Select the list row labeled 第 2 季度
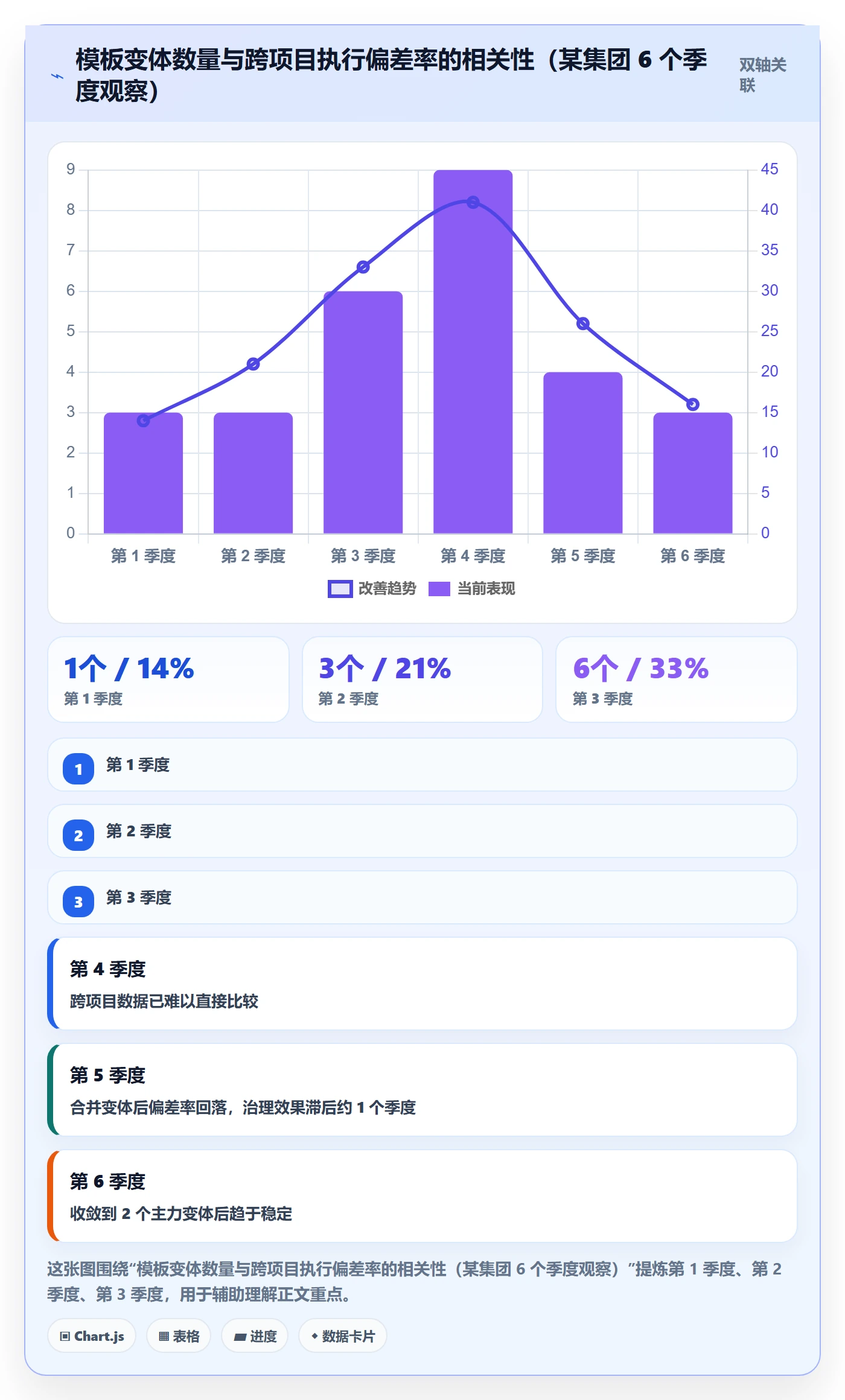Viewport: 845px width, 1400px height. (x=422, y=831)
